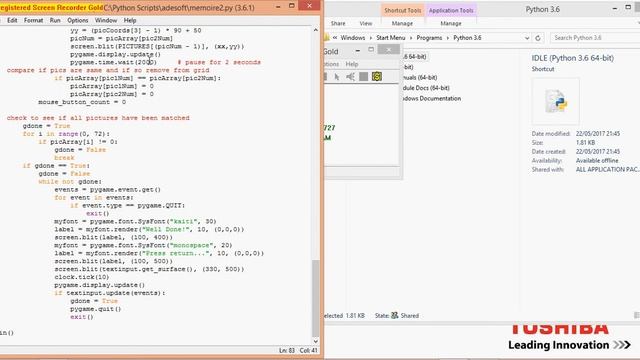640x360 pixels.
Task: Click the Shortcut Tools contextual header
Action: pos(402,10)
